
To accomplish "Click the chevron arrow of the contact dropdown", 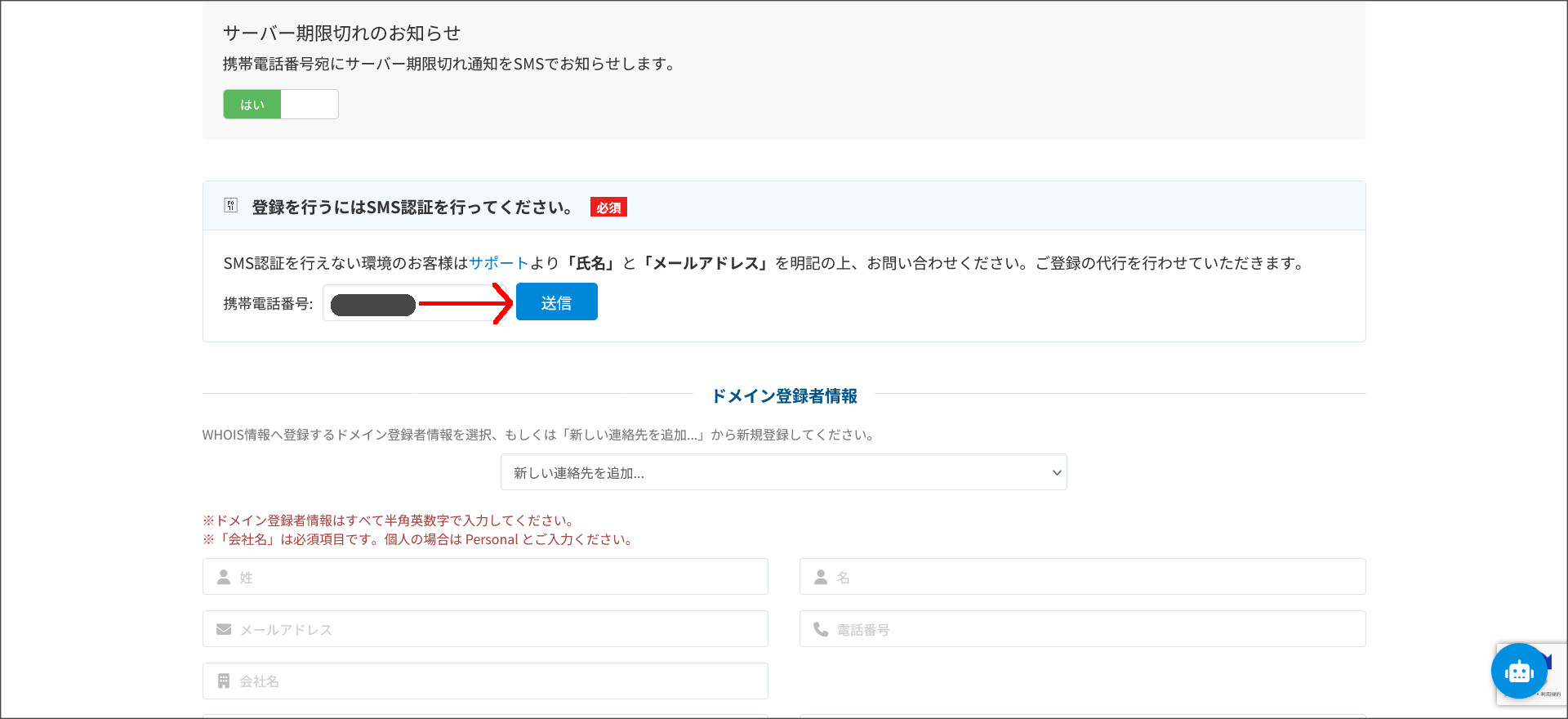I will tap(1056, 472).
